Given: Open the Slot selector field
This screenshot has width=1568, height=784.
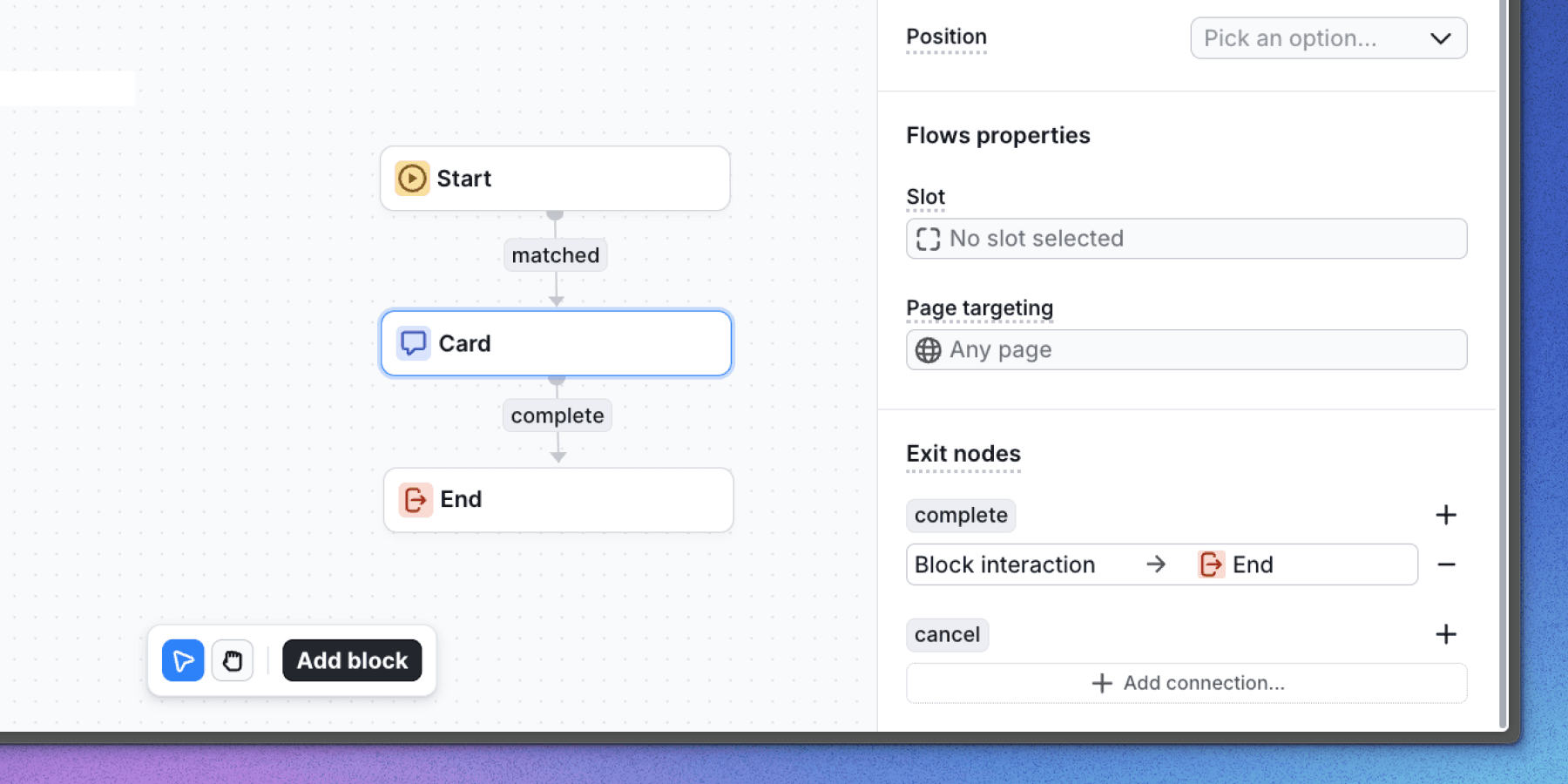Looking at the screenshot, I should point(1186,239).
